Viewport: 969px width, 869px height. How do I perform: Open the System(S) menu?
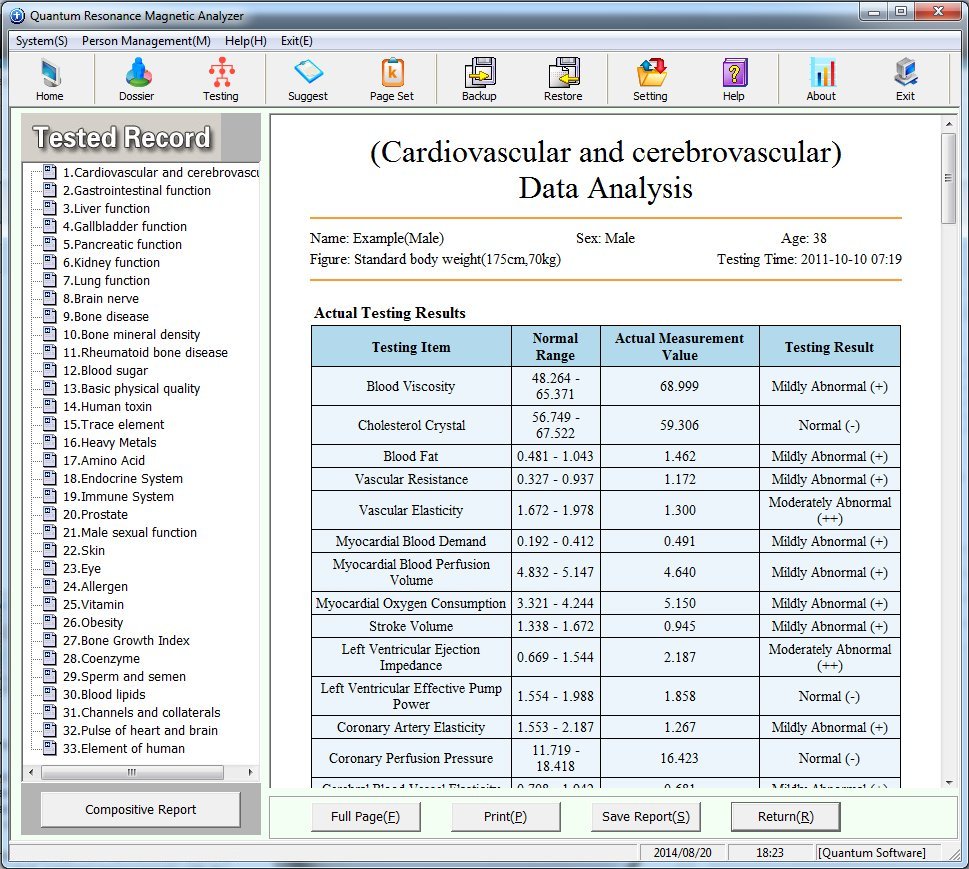42,41
